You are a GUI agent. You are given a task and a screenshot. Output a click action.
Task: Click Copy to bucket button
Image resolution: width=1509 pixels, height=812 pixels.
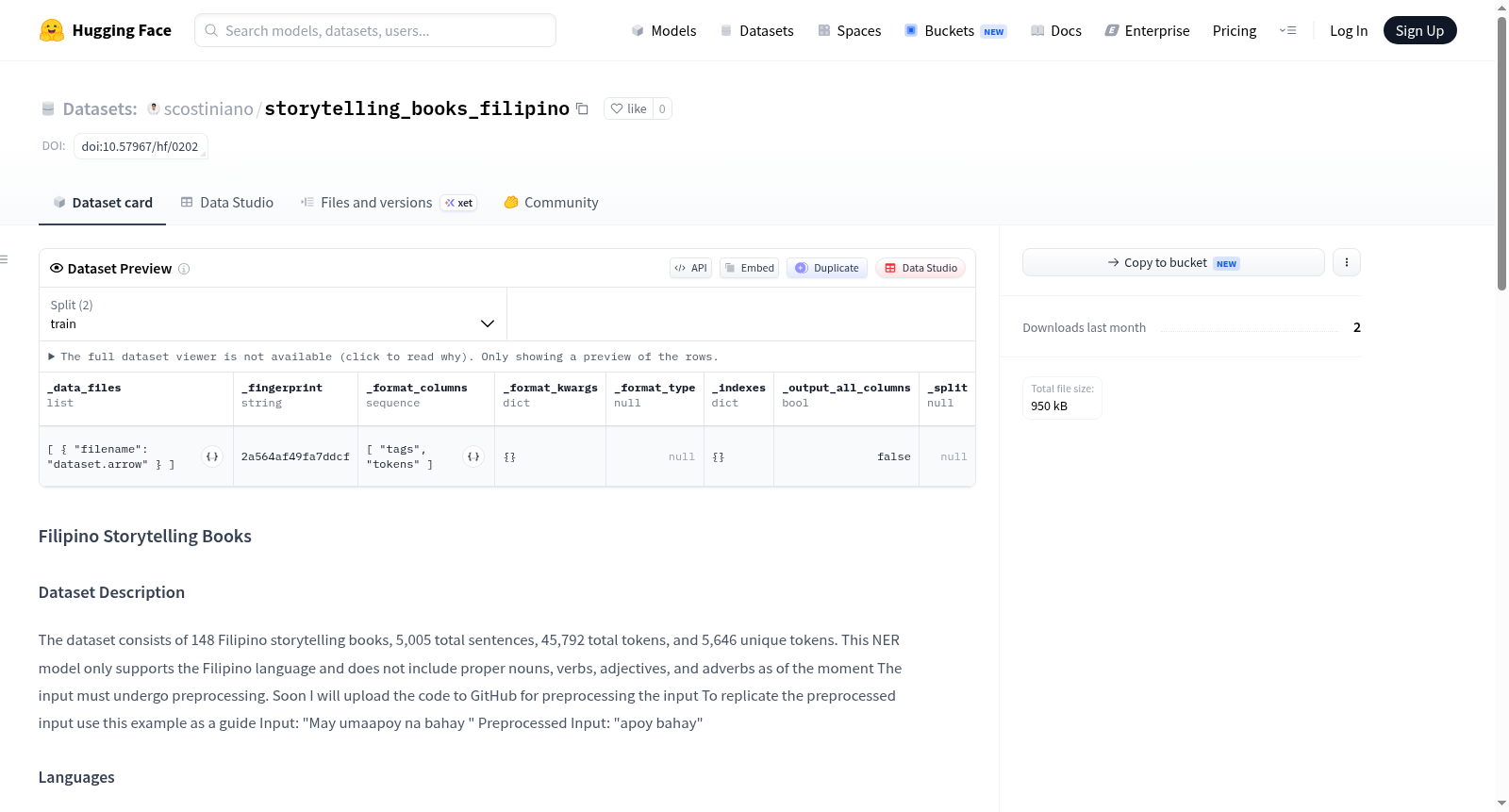tap(1173, 262)
